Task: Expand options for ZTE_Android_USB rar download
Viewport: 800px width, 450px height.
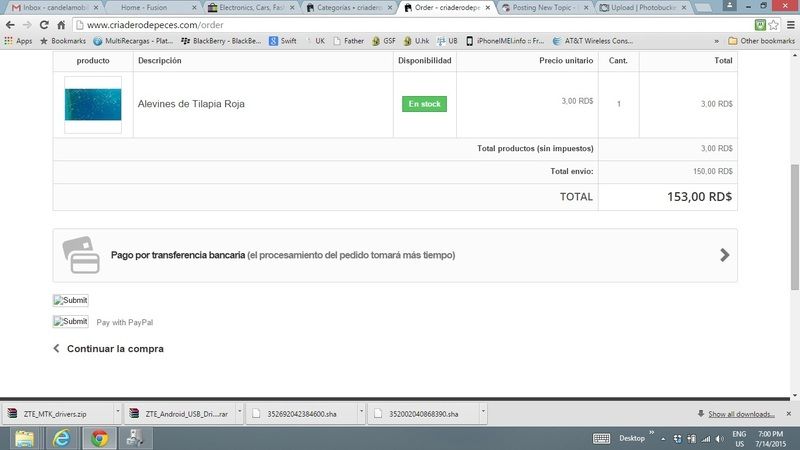Action: 239,411
